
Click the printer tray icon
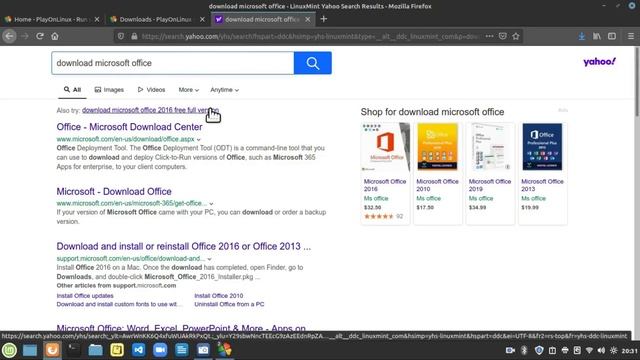(x=565, y=351)
